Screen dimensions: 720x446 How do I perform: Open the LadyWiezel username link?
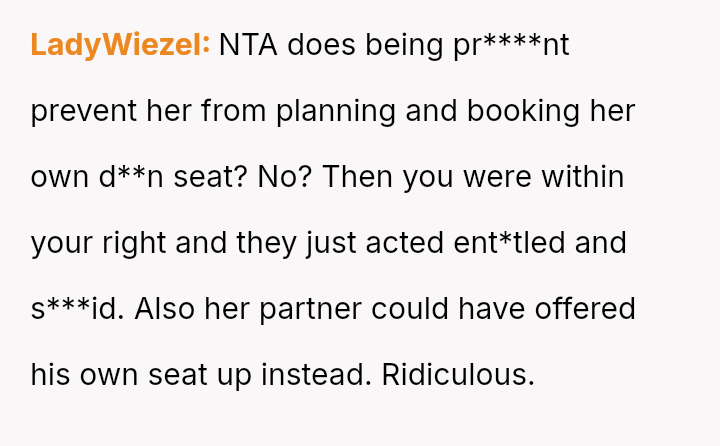point(120,45)
